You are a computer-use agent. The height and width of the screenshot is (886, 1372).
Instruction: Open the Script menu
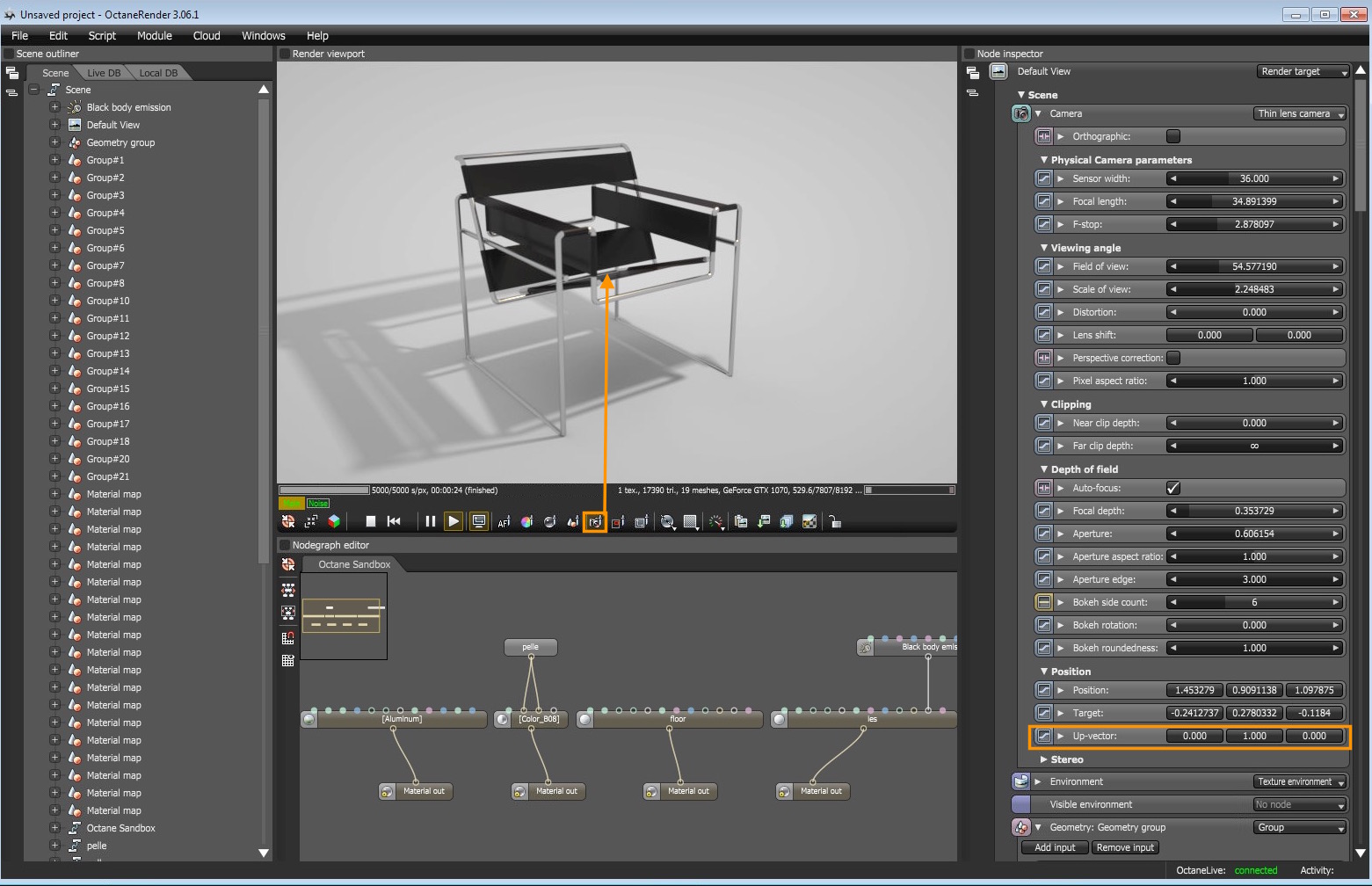(102, 36)
